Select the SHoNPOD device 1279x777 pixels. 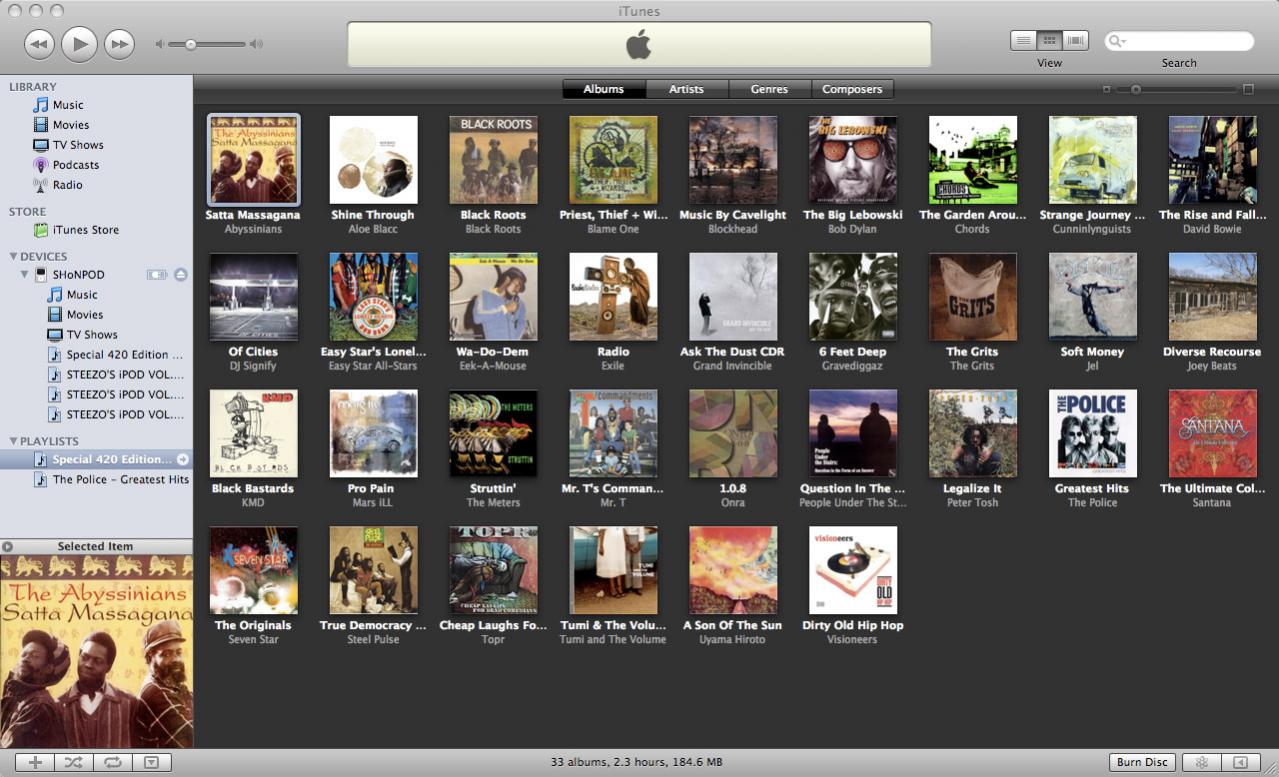[x=78, y=275]
